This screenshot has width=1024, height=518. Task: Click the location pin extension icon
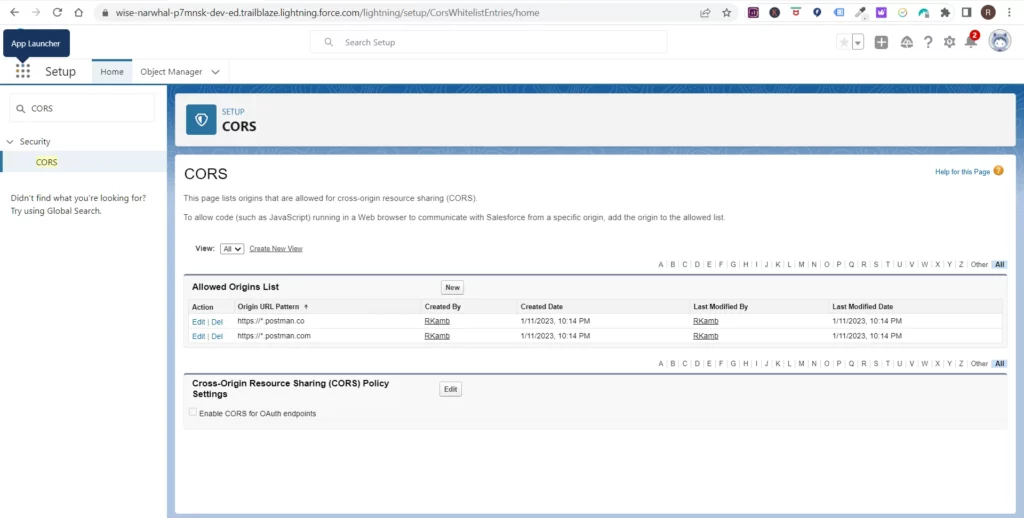817,12
